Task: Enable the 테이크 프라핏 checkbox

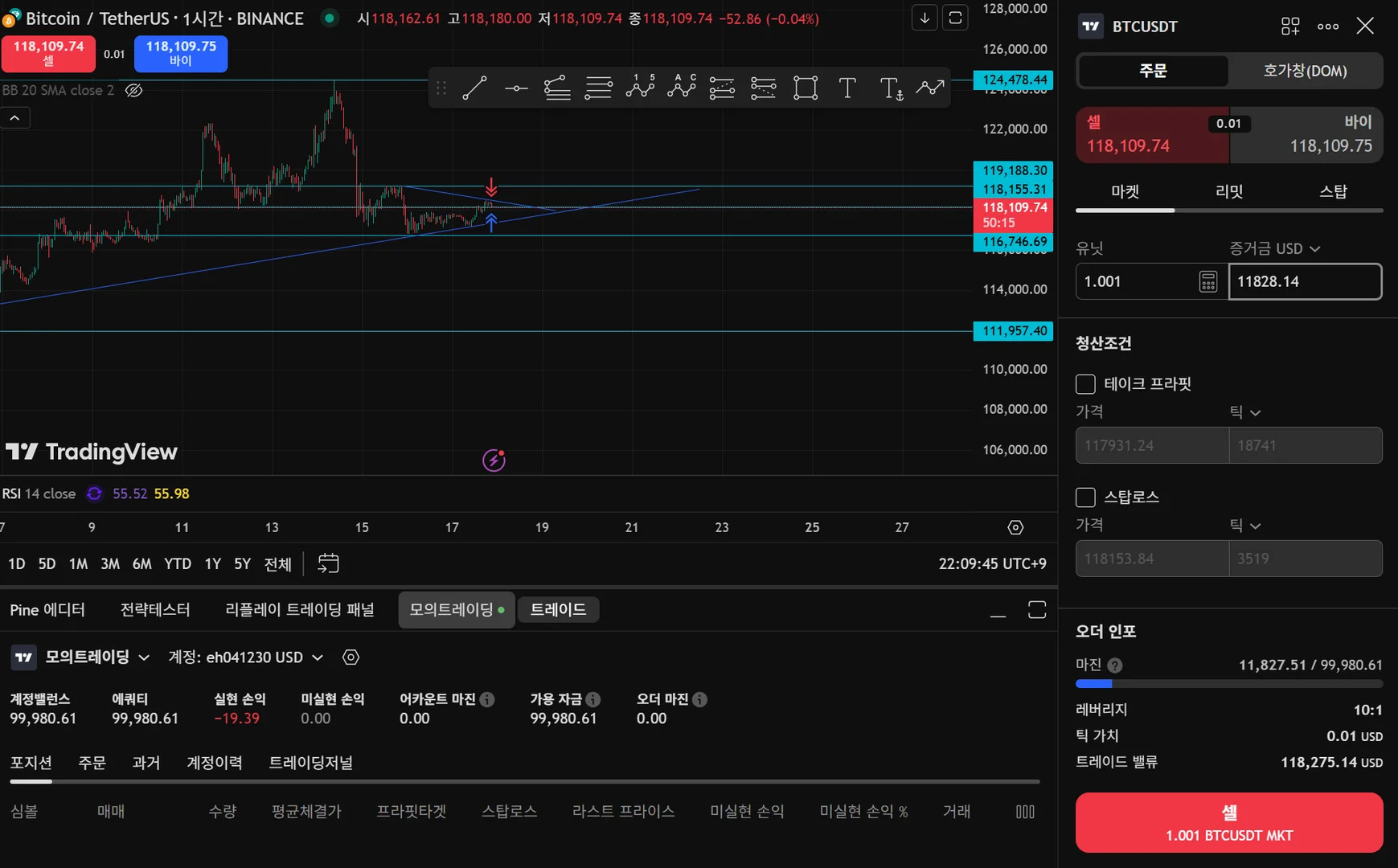Action: 1085,384
